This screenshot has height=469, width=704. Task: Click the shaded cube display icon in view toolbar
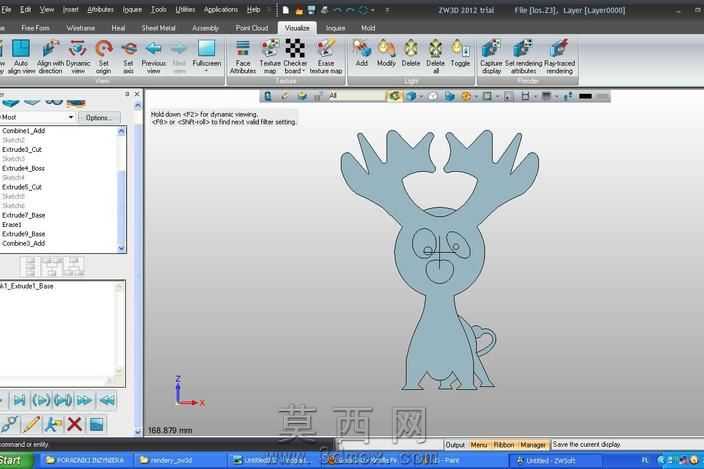click(410, 96)
